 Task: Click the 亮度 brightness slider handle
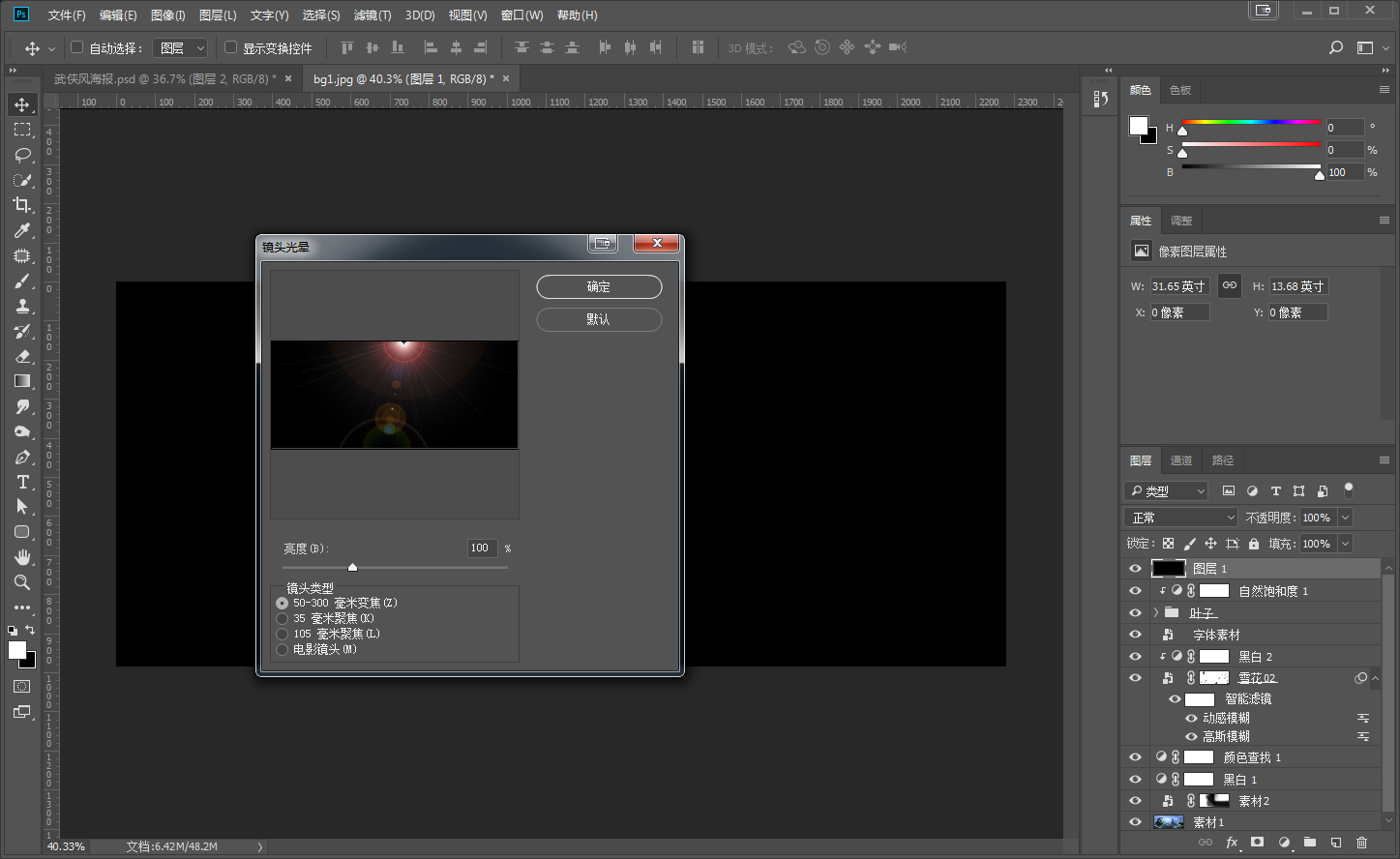click(x=352, y=567)
